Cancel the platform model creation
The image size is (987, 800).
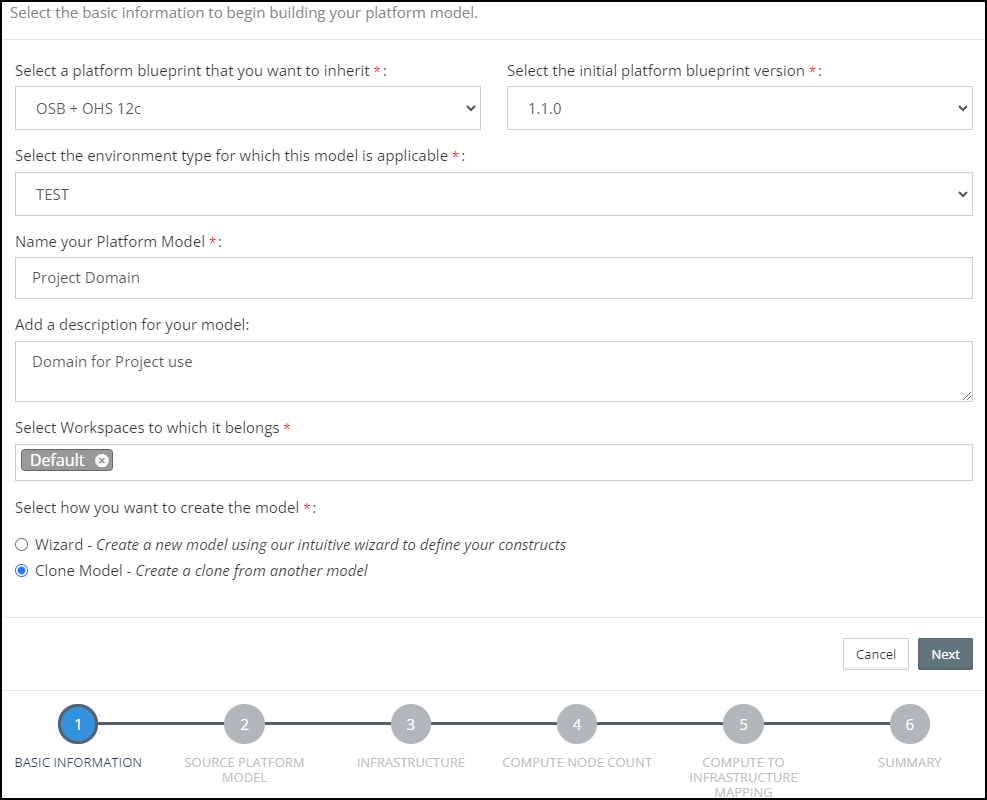pos(875,654)
